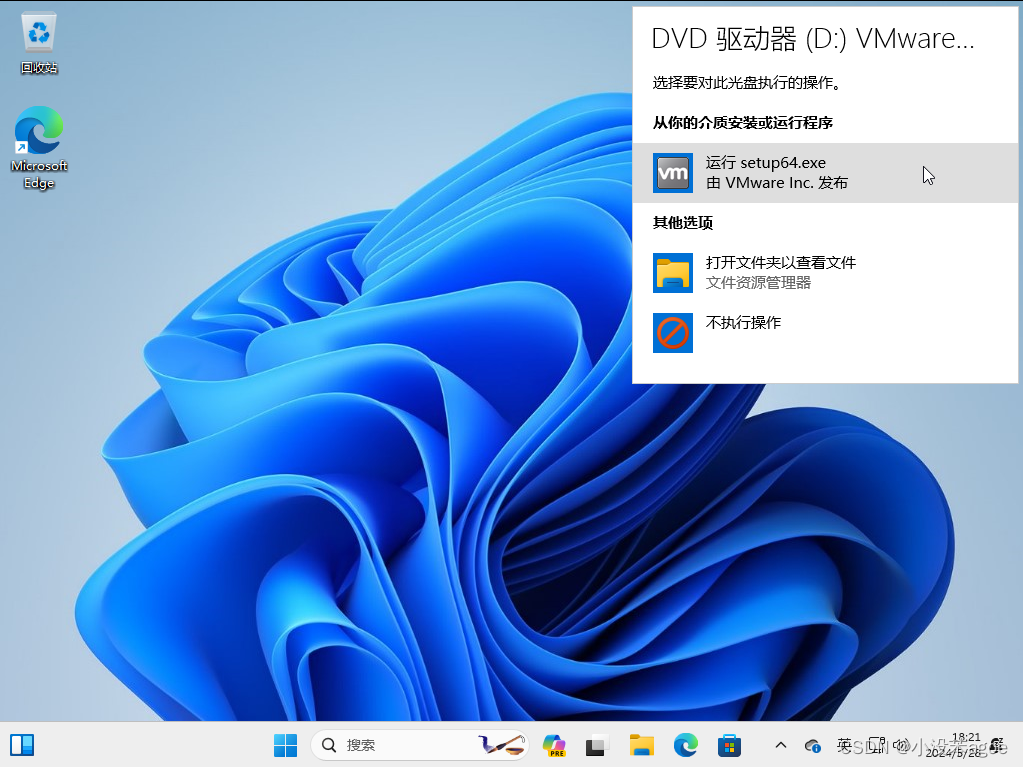The image size is (1023, 767).
Task: Select 运行 setup64.exe to install VMware
Action: click(x=780, y=172)
